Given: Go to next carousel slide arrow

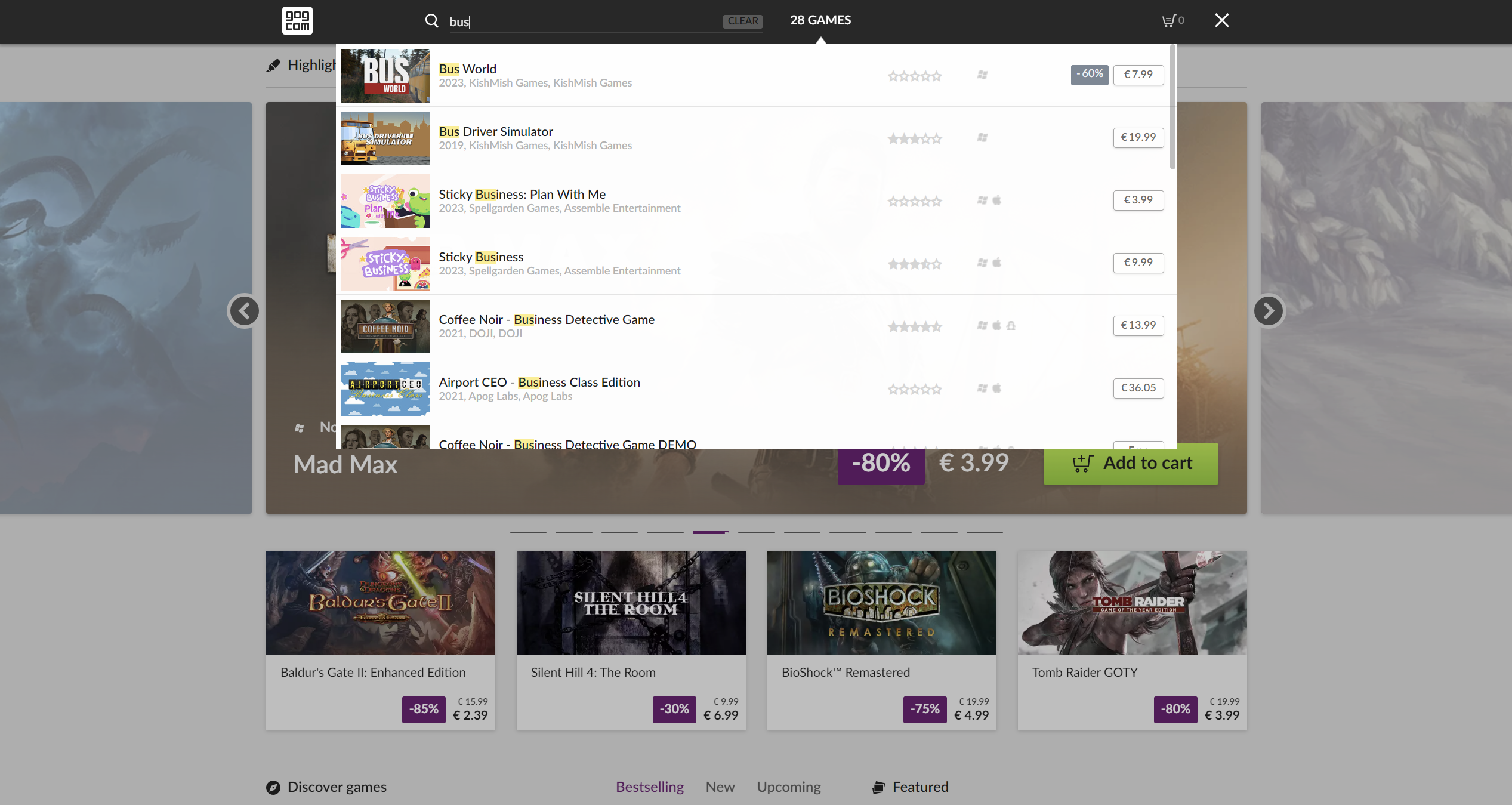Looking at the screenshot, I should [1268, 311].
